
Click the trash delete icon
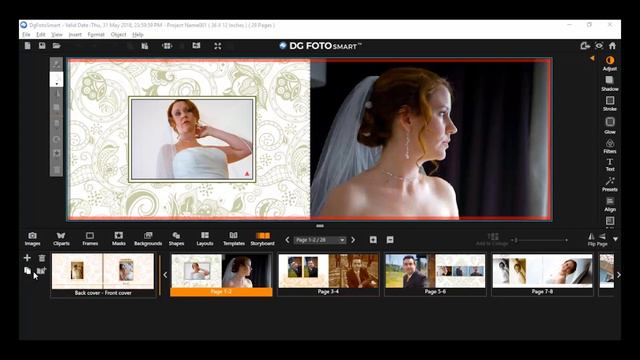[42, 258]
